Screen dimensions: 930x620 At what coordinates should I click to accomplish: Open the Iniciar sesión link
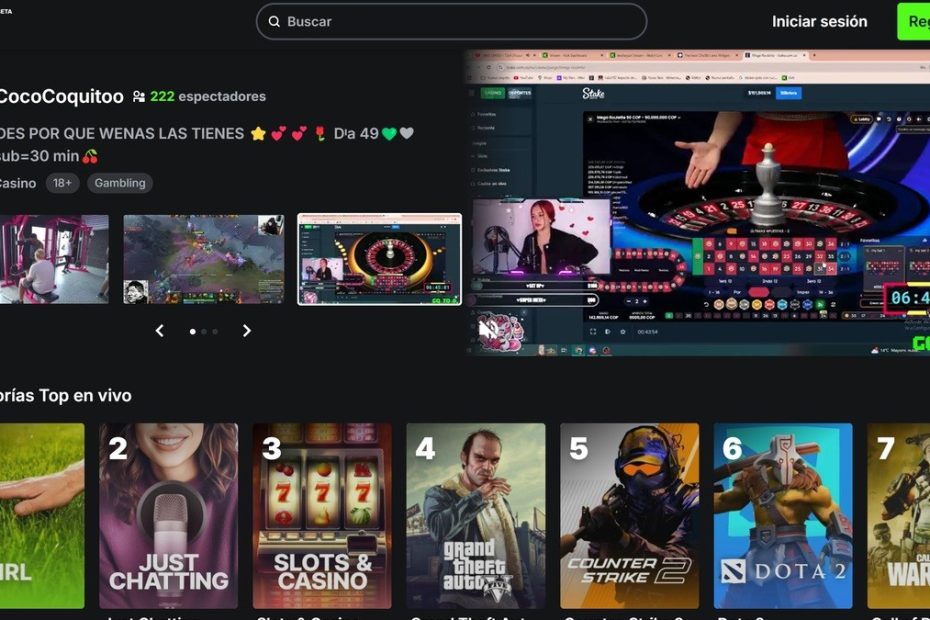(819, 21)
